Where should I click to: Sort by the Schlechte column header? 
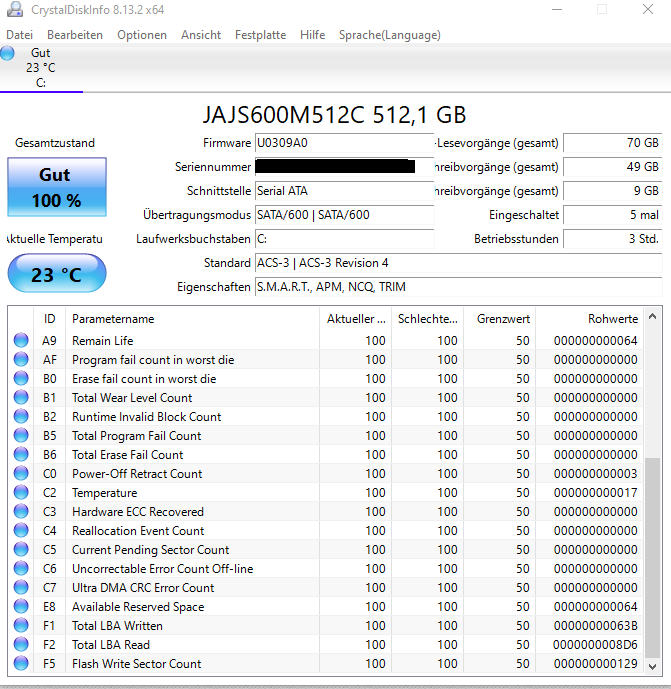point(427,319)
